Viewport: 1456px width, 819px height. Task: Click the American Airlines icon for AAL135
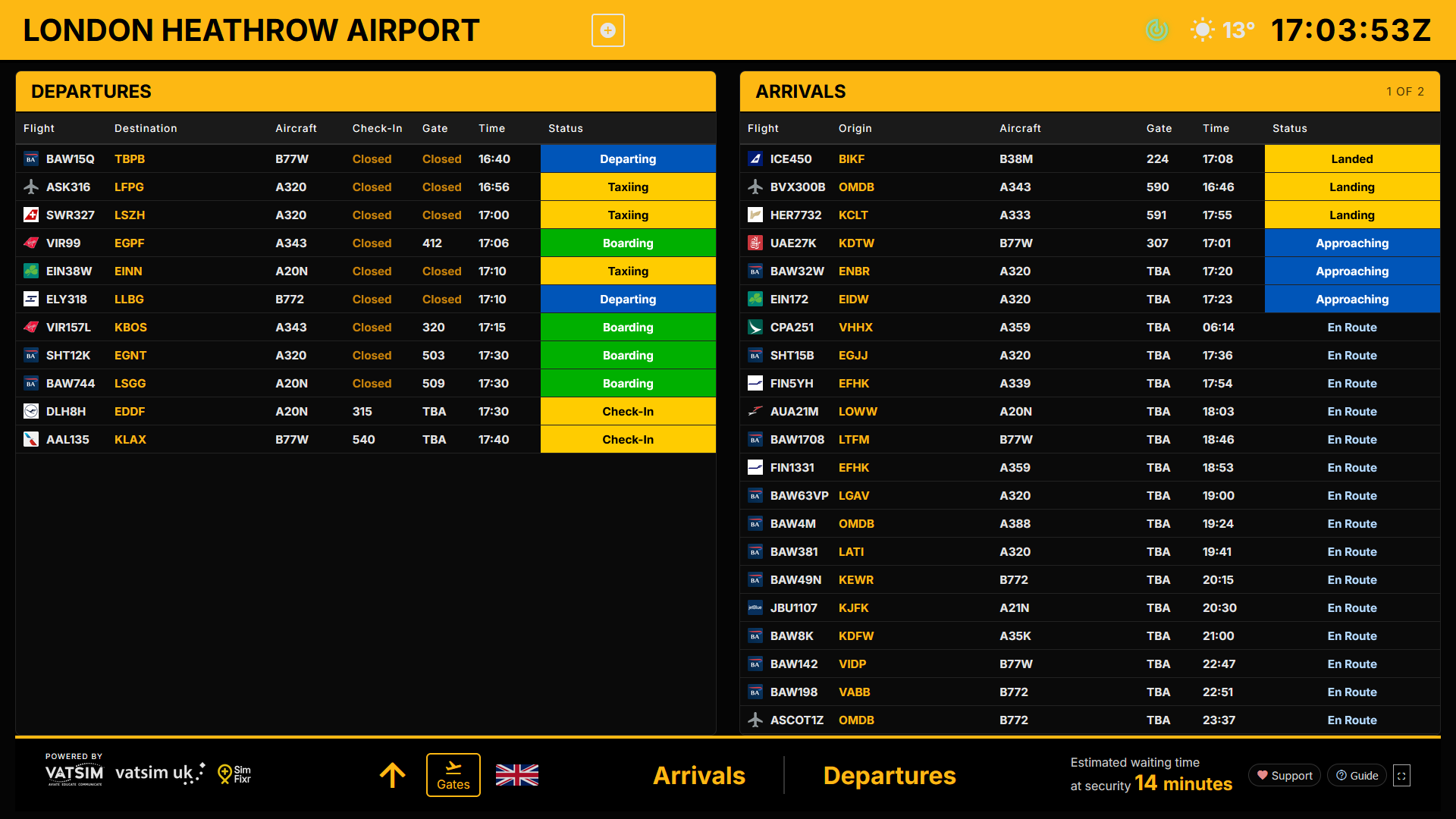[x=31, y=440]
